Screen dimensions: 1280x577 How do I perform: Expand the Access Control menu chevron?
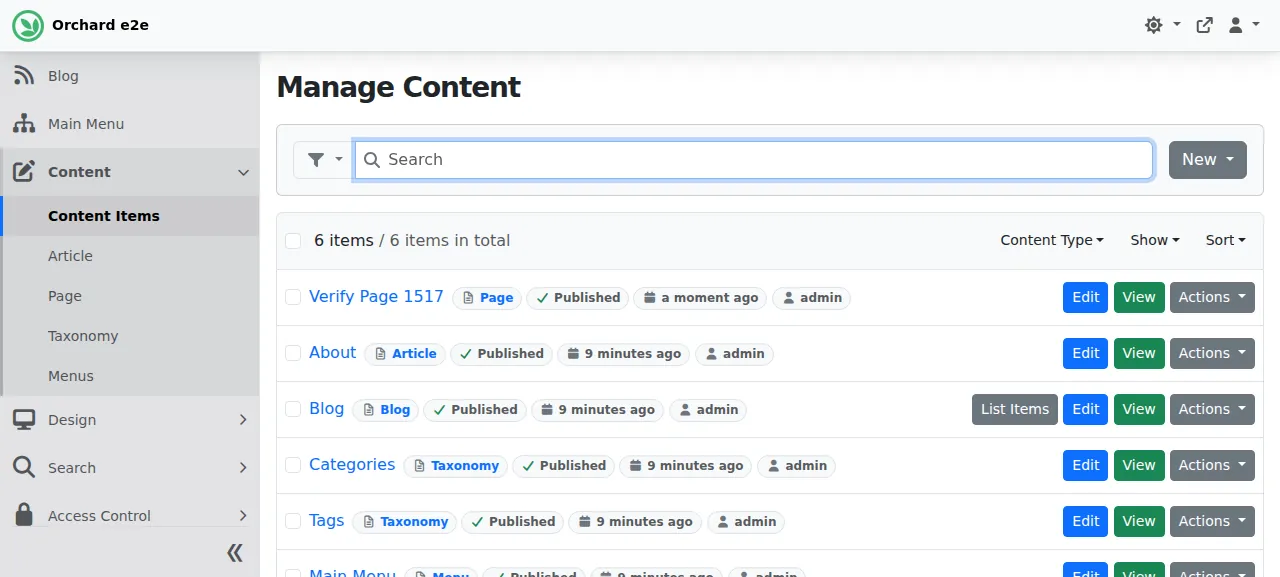click(x=243, y=515)
